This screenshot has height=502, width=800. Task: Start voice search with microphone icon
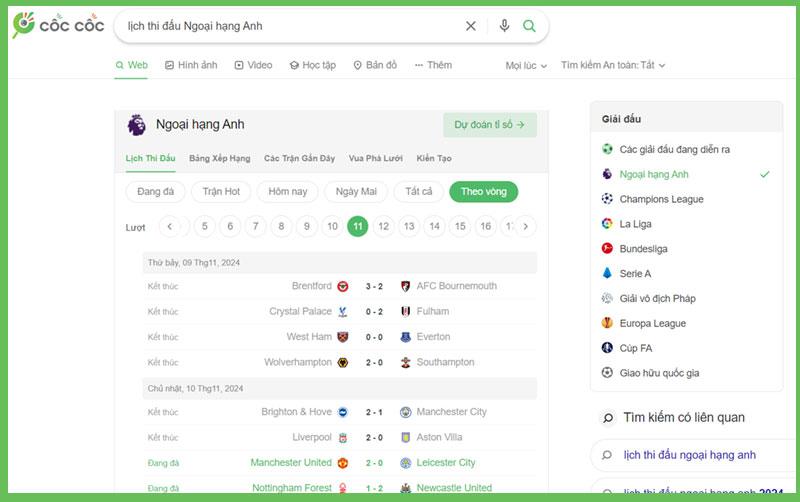504,26
